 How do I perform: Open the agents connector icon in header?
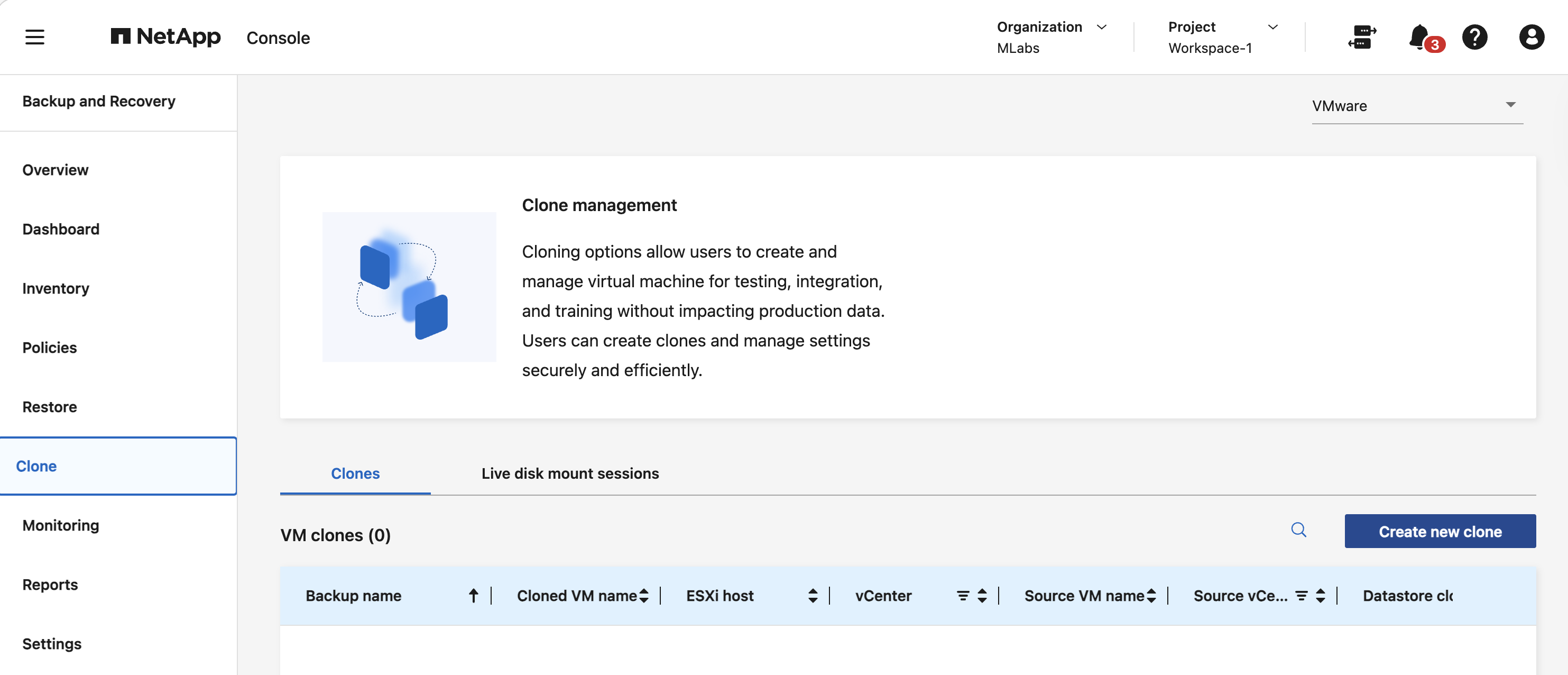(1362, 37)
